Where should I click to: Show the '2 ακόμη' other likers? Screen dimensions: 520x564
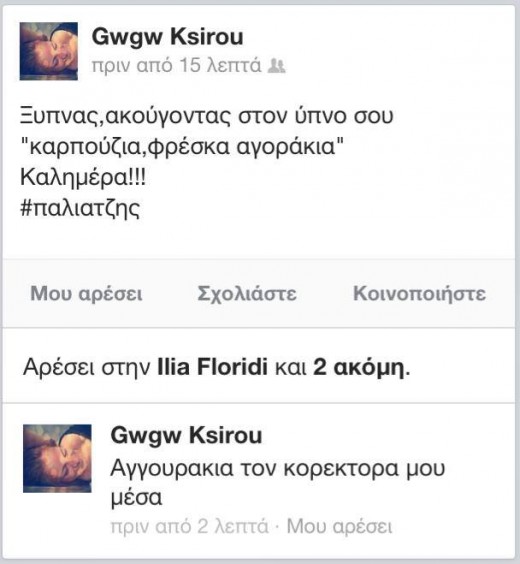click(360, 368)
